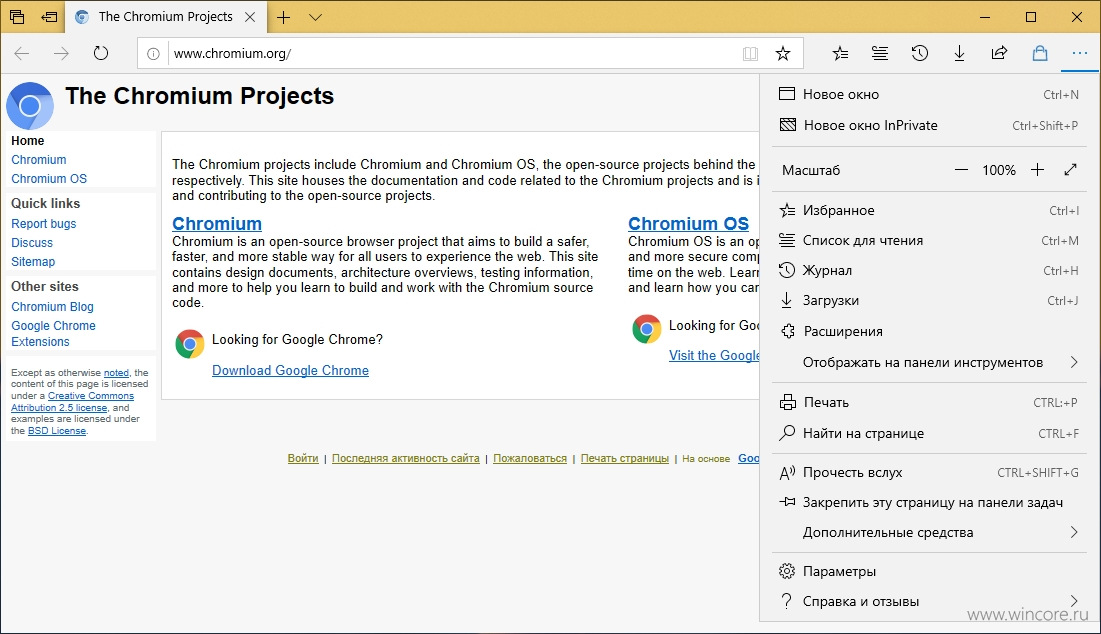Choose Прочесть вслух menu item
Screen dimensions: 1101x634
click(x=929, y=473)
